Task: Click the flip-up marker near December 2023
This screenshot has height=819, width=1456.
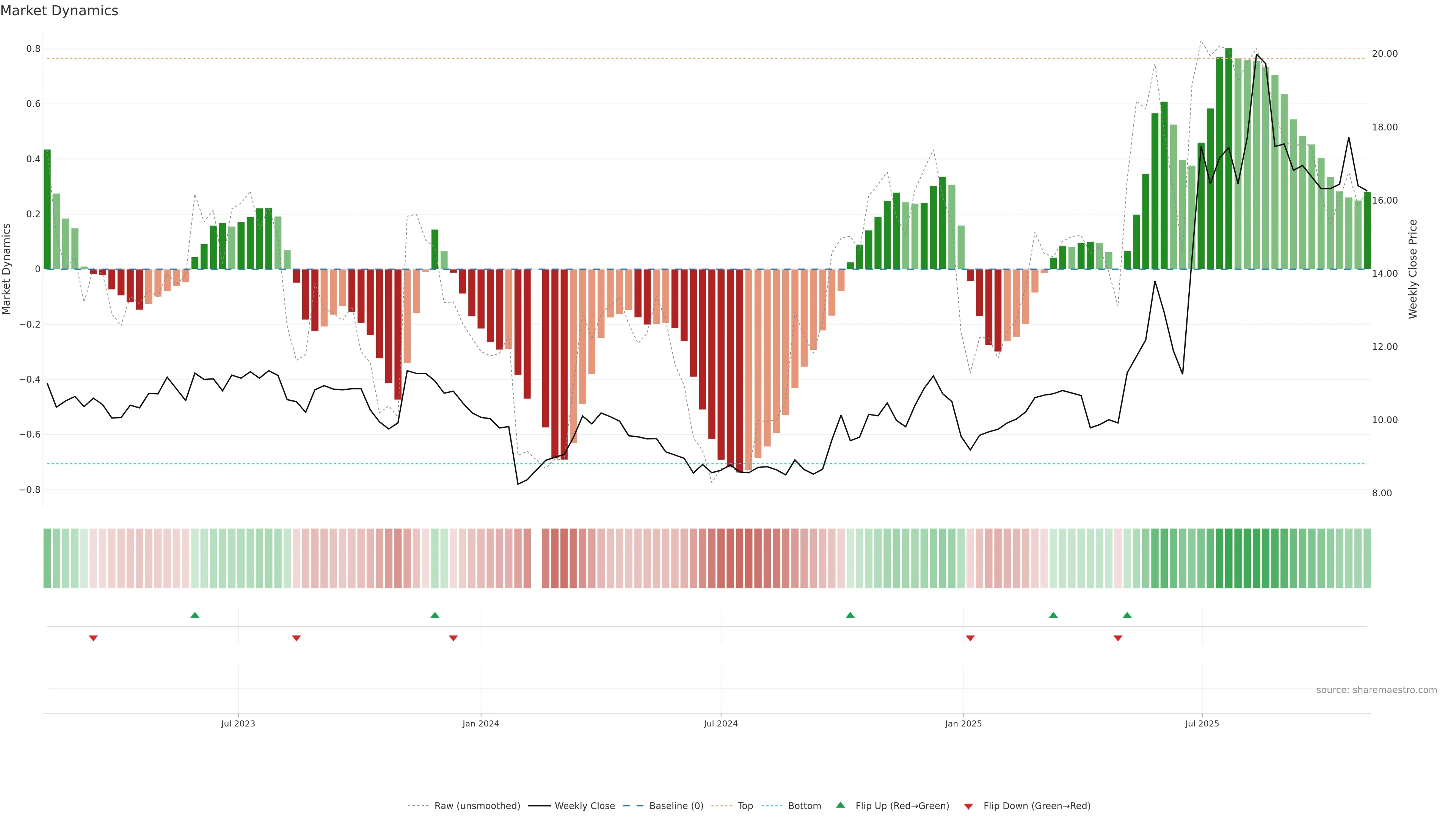Action: click(435, 615)
